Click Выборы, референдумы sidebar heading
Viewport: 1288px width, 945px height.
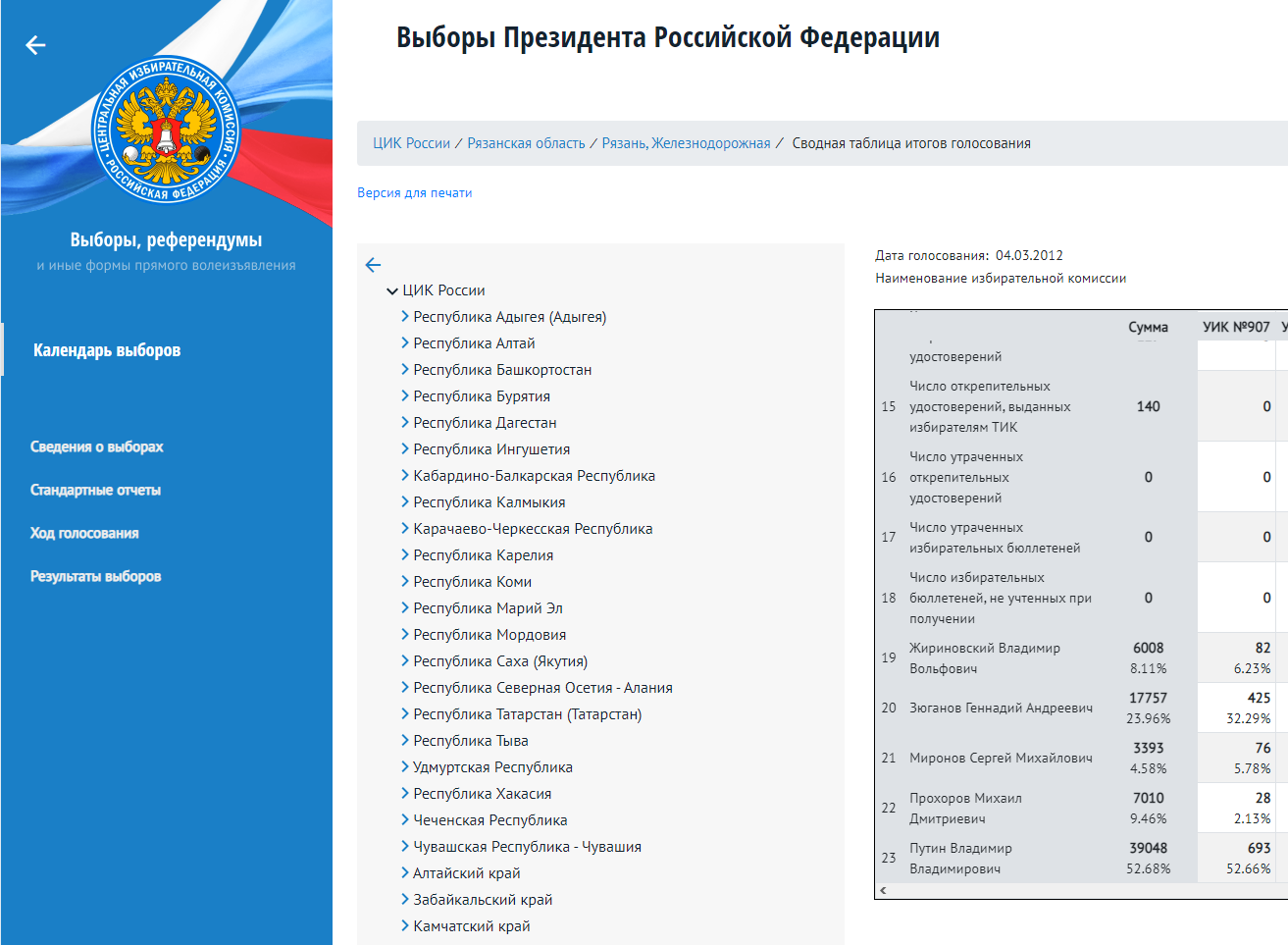point(166,240)
